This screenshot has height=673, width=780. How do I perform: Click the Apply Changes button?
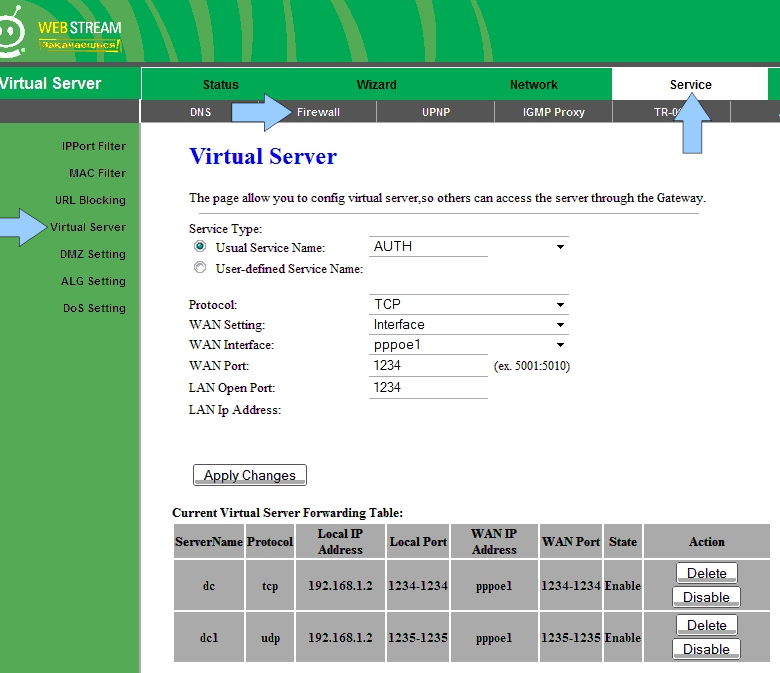(x=250, y=475)
